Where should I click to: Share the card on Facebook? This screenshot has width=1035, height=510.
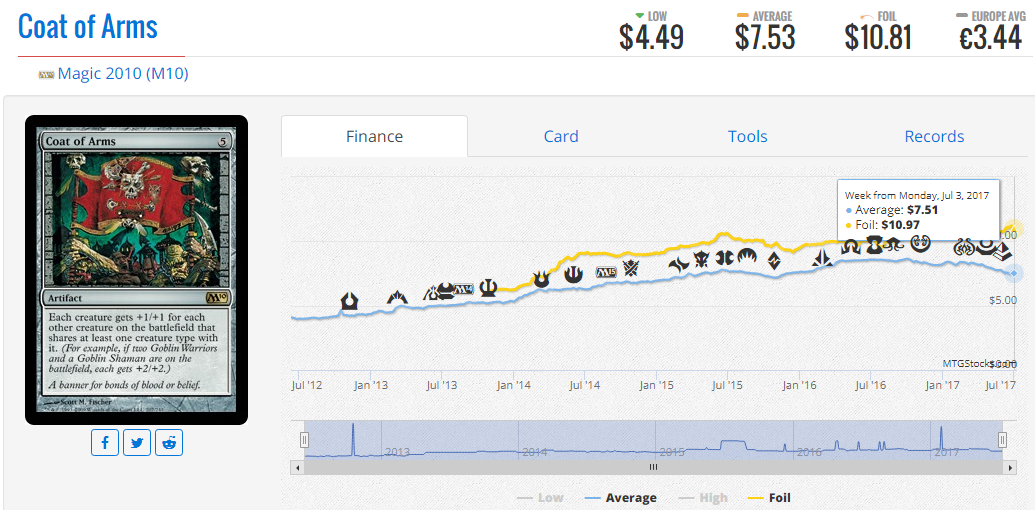(105, 442)
